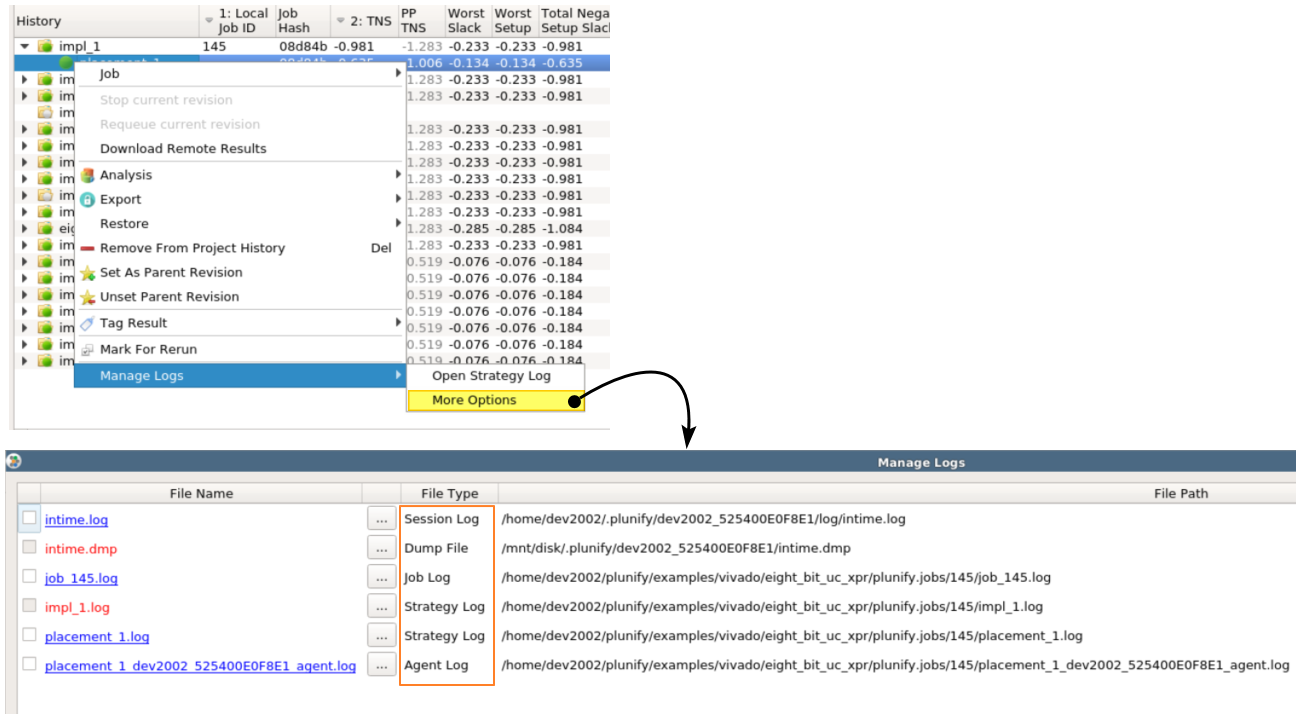
Task: Click the green status dot on placement_1
Action: [64, 61]
